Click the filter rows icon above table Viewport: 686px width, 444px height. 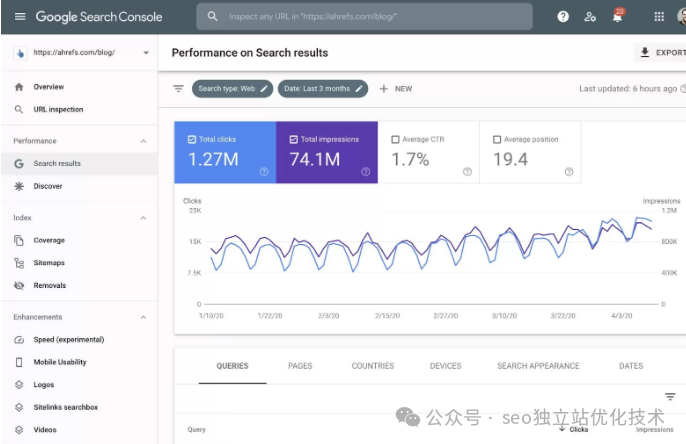[670, 397]
